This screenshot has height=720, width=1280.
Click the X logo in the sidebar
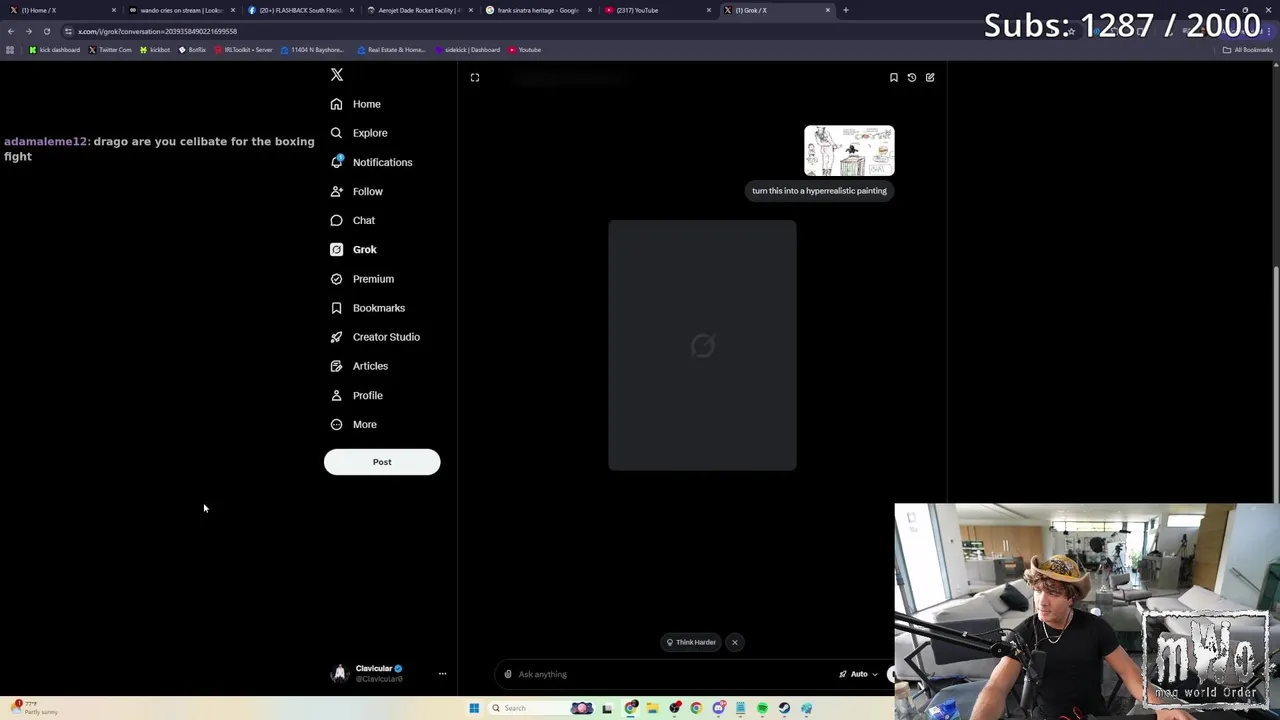point(337,75)
